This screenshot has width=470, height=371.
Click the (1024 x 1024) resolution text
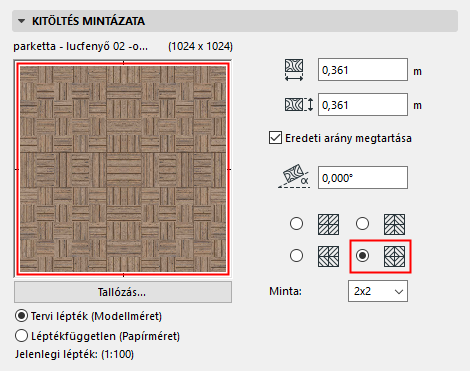click(x=201, y=46)
